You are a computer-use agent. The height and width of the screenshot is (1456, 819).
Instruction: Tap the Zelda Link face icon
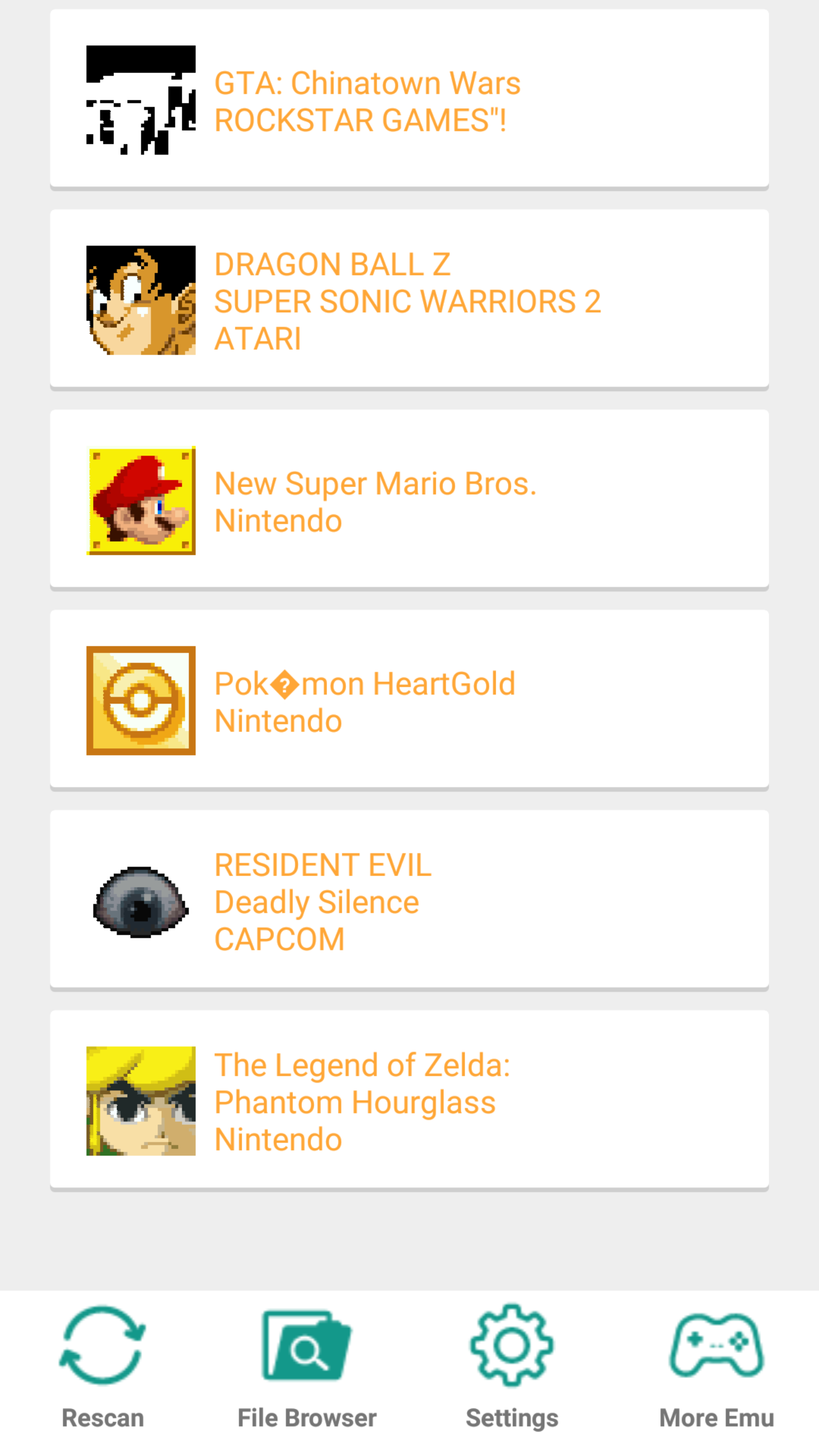coord(140,1101)
